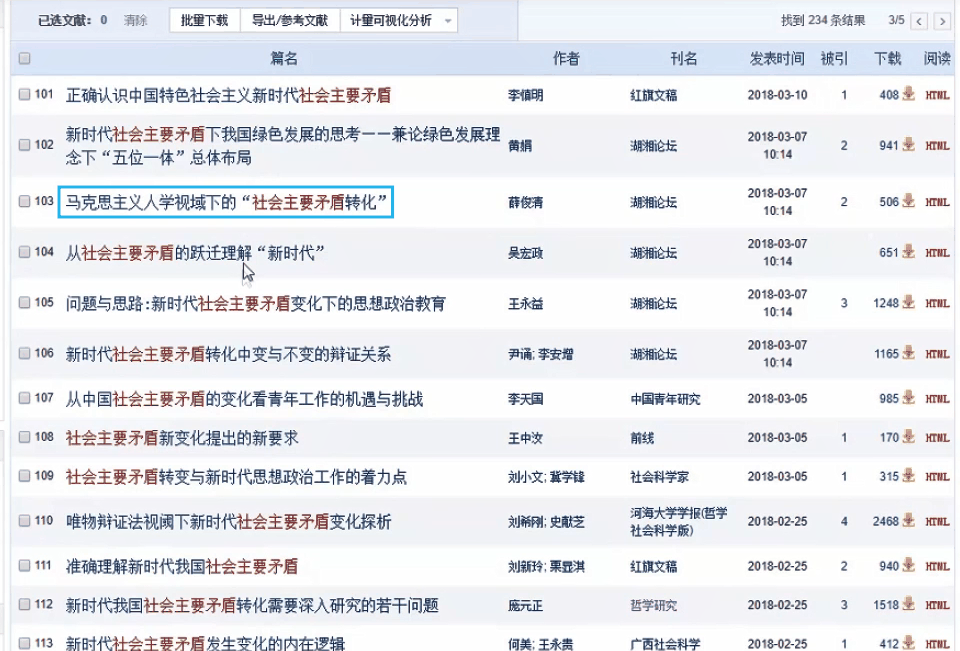Open HTML reading for article 101
This screenshot has height=651, width=960.
[937, 95]
